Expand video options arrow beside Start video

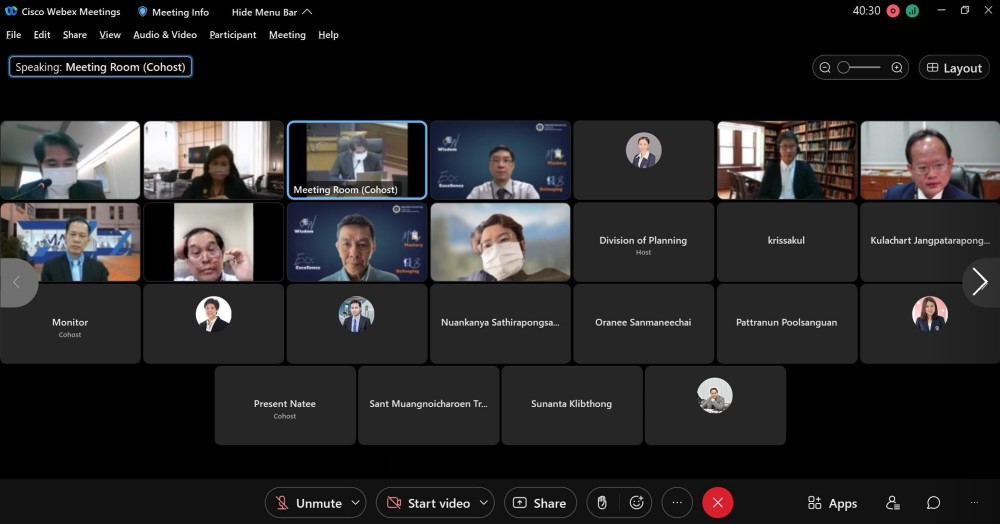pyautogui.click(x=485, y=503)
